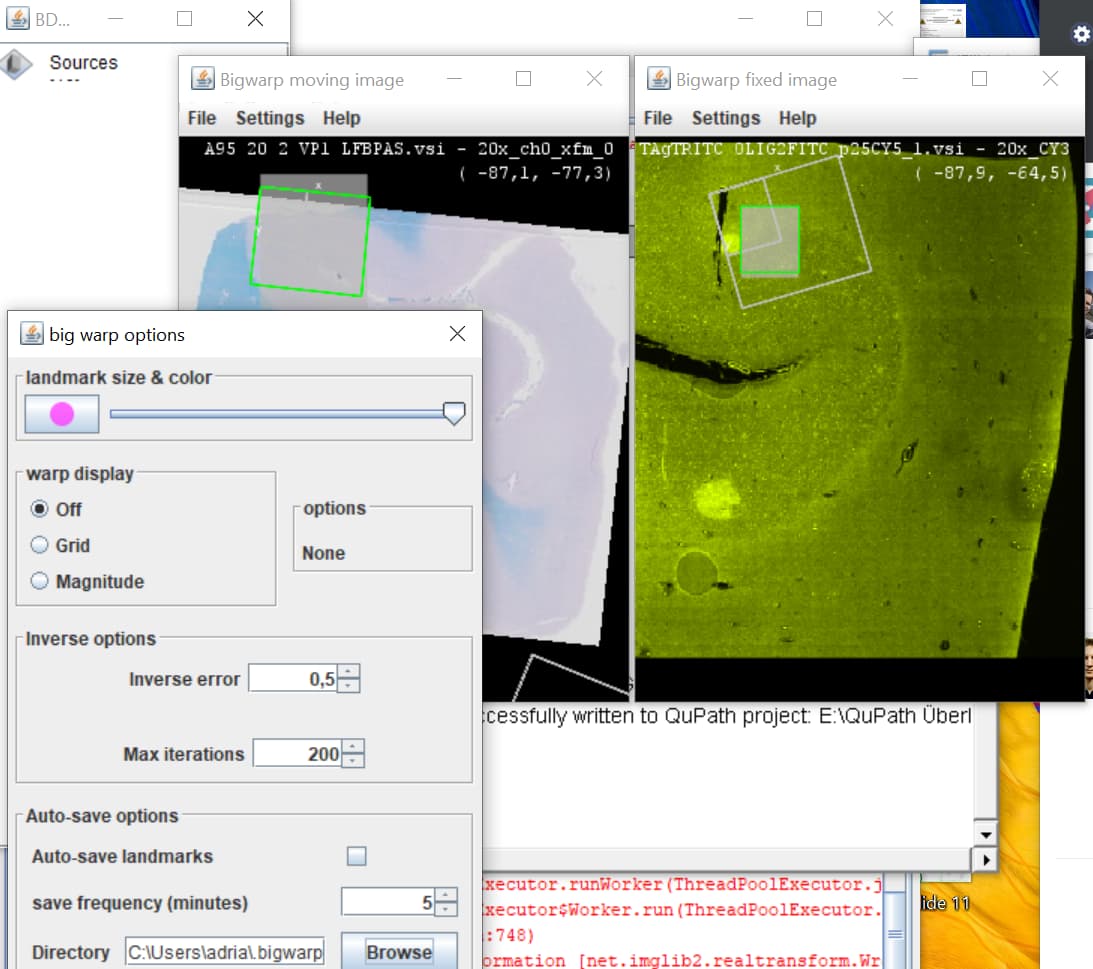Click the console scrollbar's down arrow
The width and height of the screenshot is (1093, 969).
[x=986, y=834]
